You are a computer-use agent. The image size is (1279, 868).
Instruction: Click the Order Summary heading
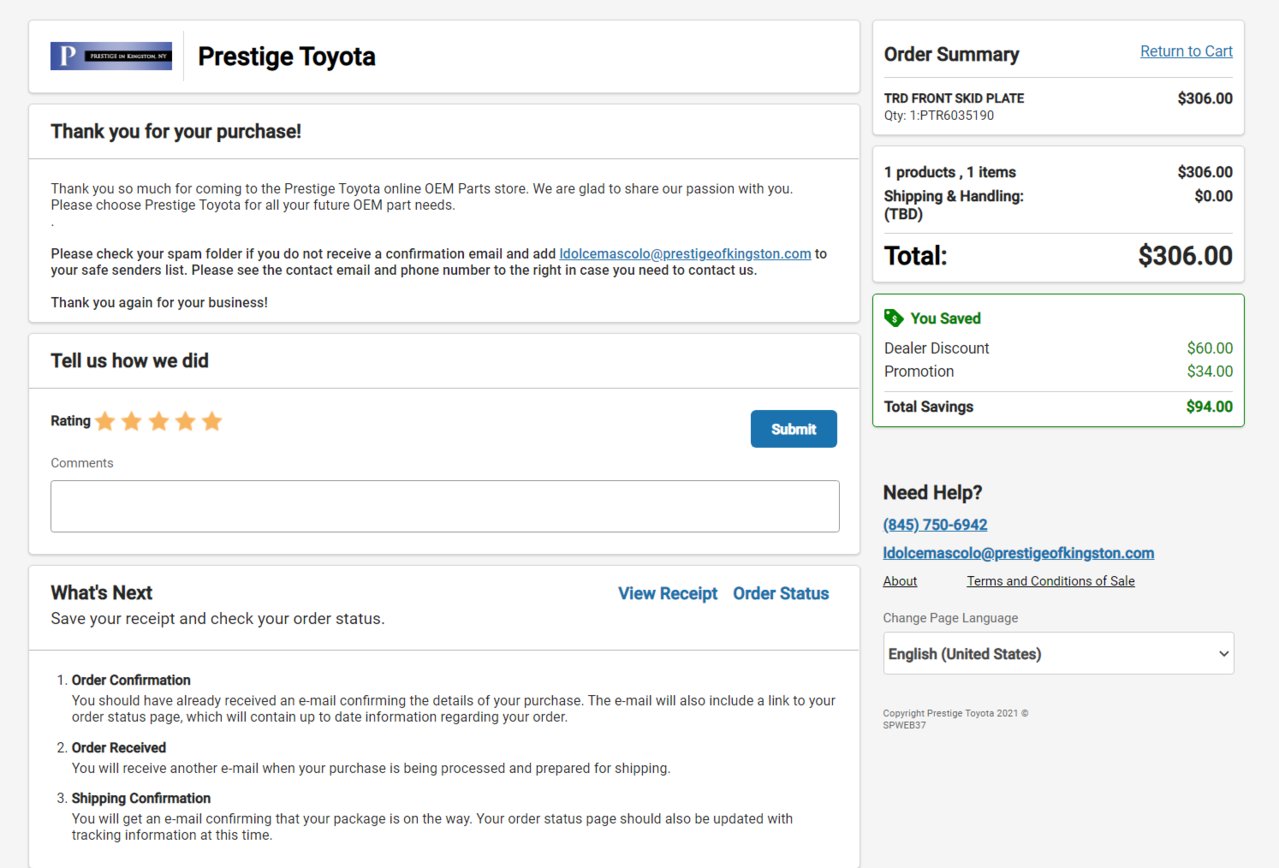(951, 55)
